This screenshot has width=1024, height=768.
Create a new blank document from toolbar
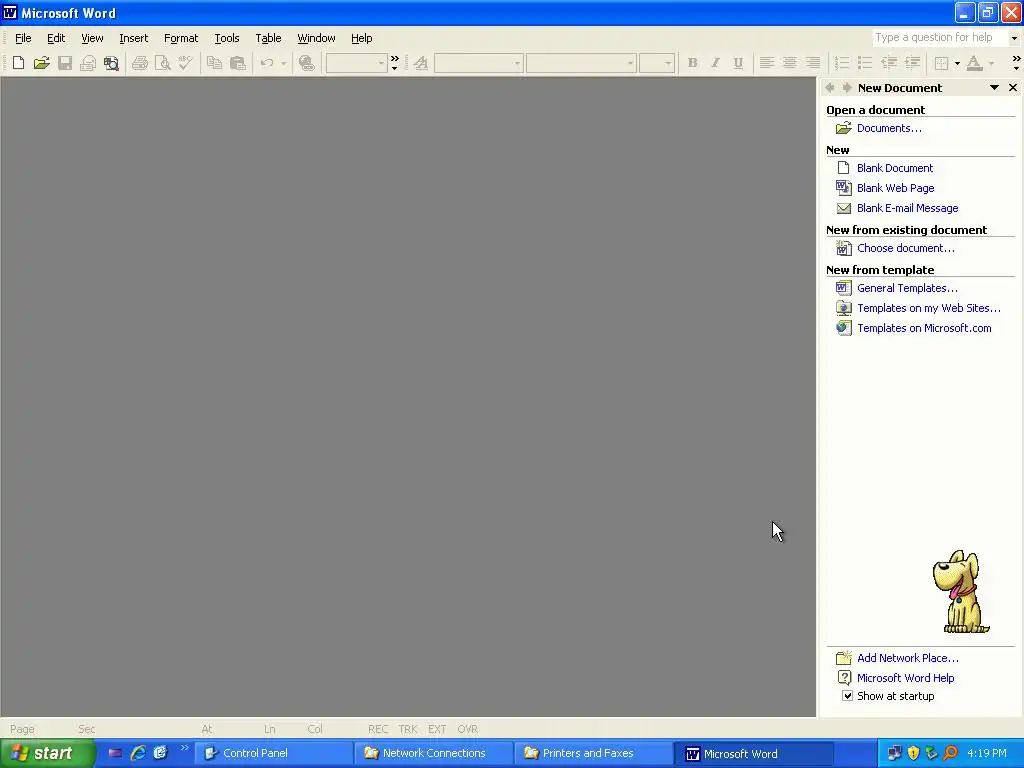(18, 63)
